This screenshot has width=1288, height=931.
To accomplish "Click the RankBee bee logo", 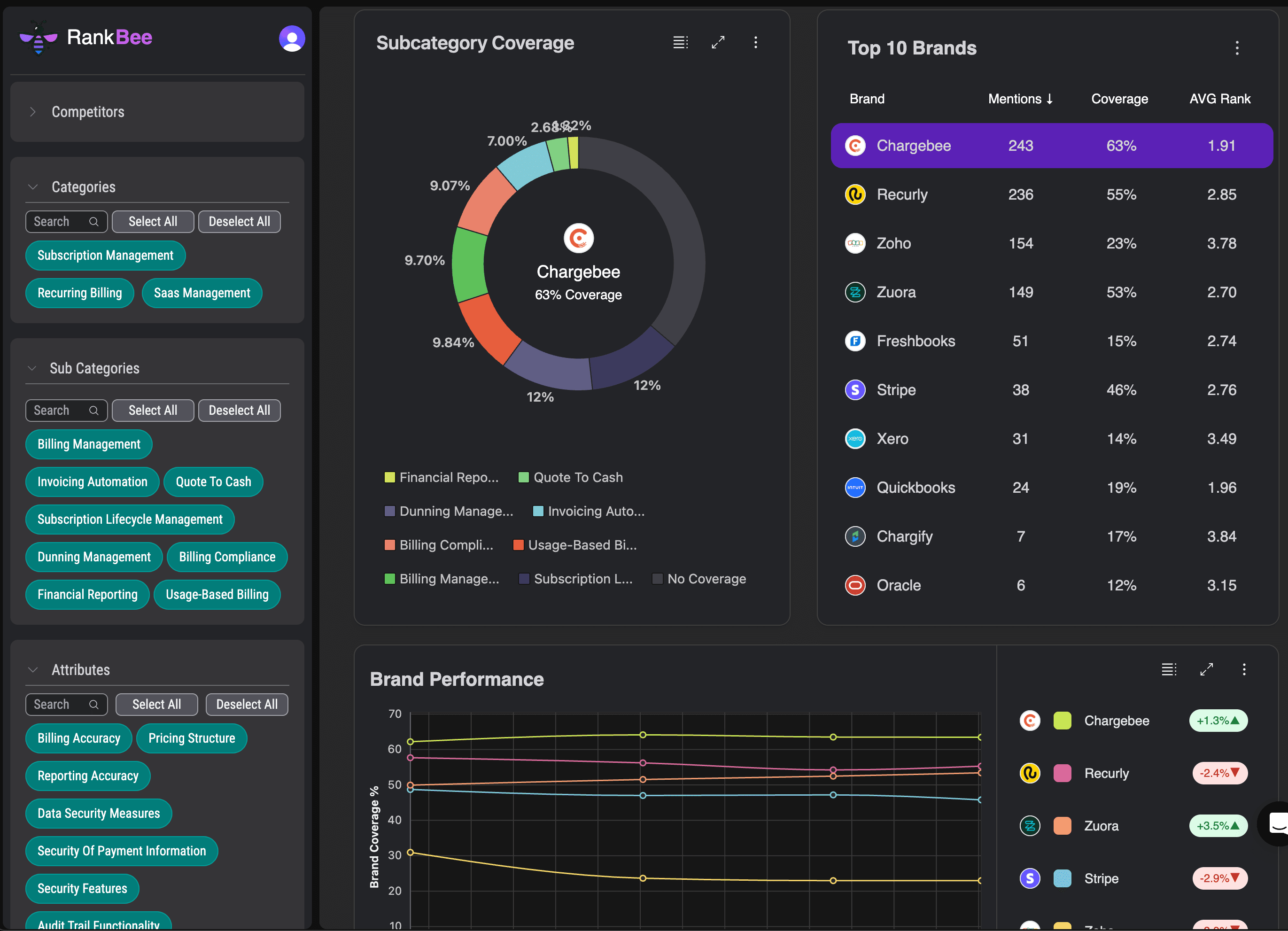I will [38, 38].
